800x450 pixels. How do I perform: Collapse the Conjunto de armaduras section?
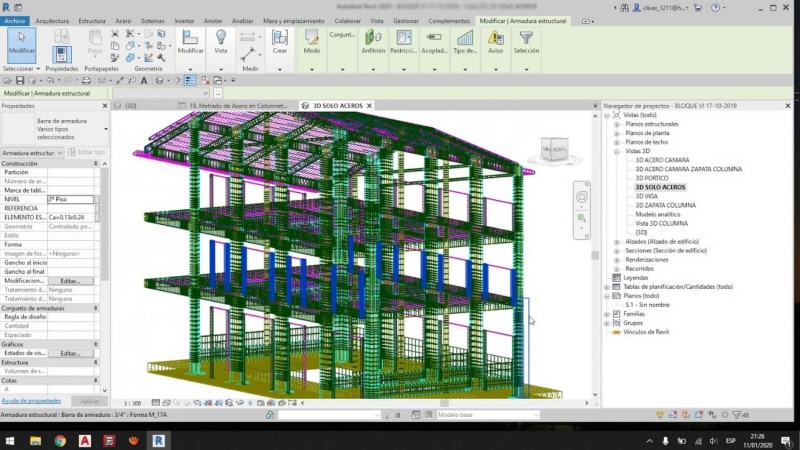pyautogui.click(x=95, y=308)
